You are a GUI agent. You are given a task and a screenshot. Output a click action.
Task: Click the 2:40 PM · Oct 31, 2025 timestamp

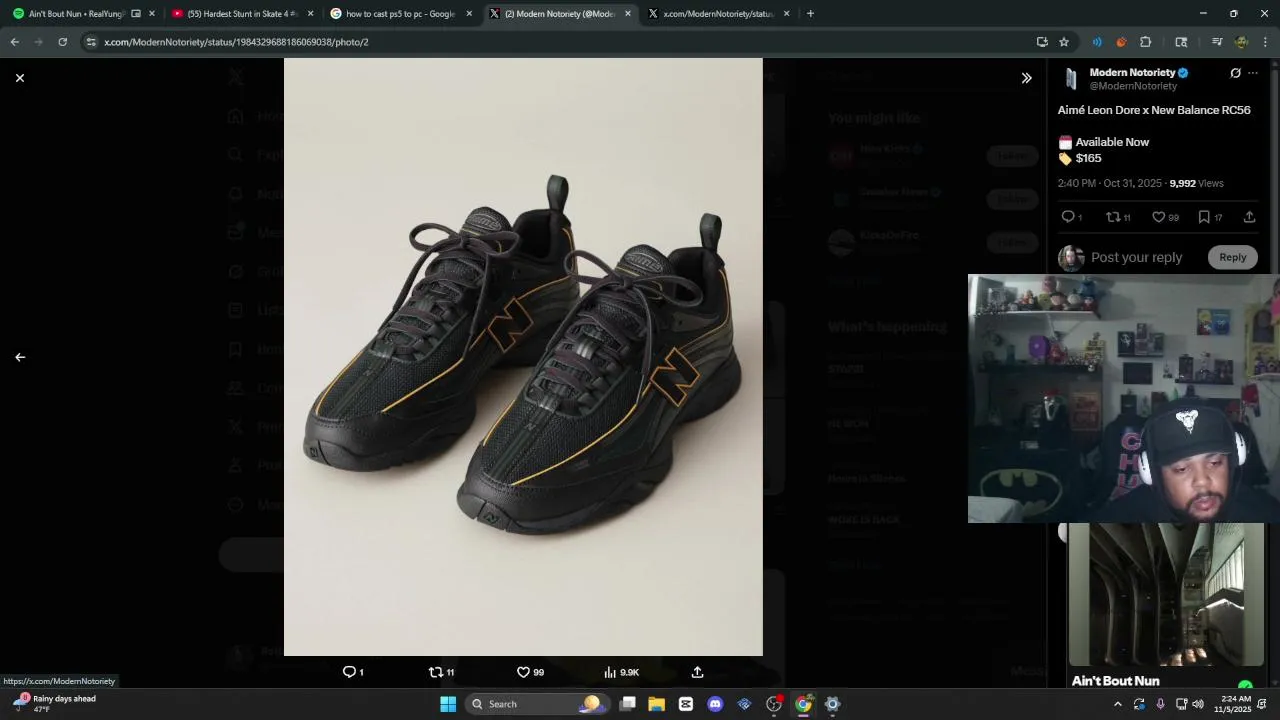1110,184
